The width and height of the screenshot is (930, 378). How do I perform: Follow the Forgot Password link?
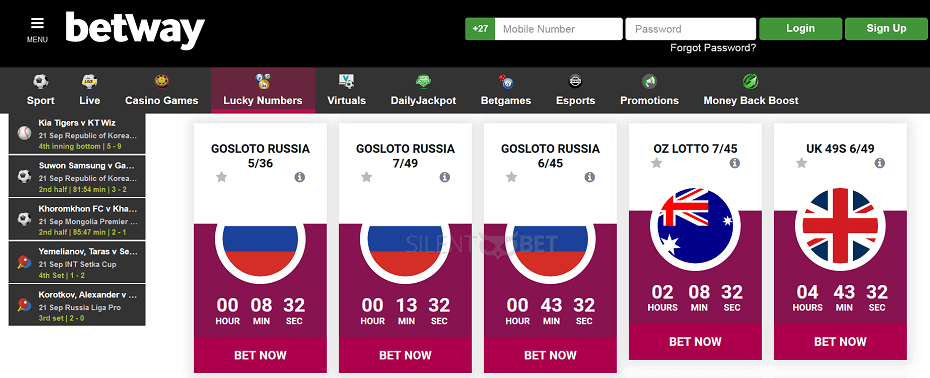pyautogui.click(x=713, y=48)
